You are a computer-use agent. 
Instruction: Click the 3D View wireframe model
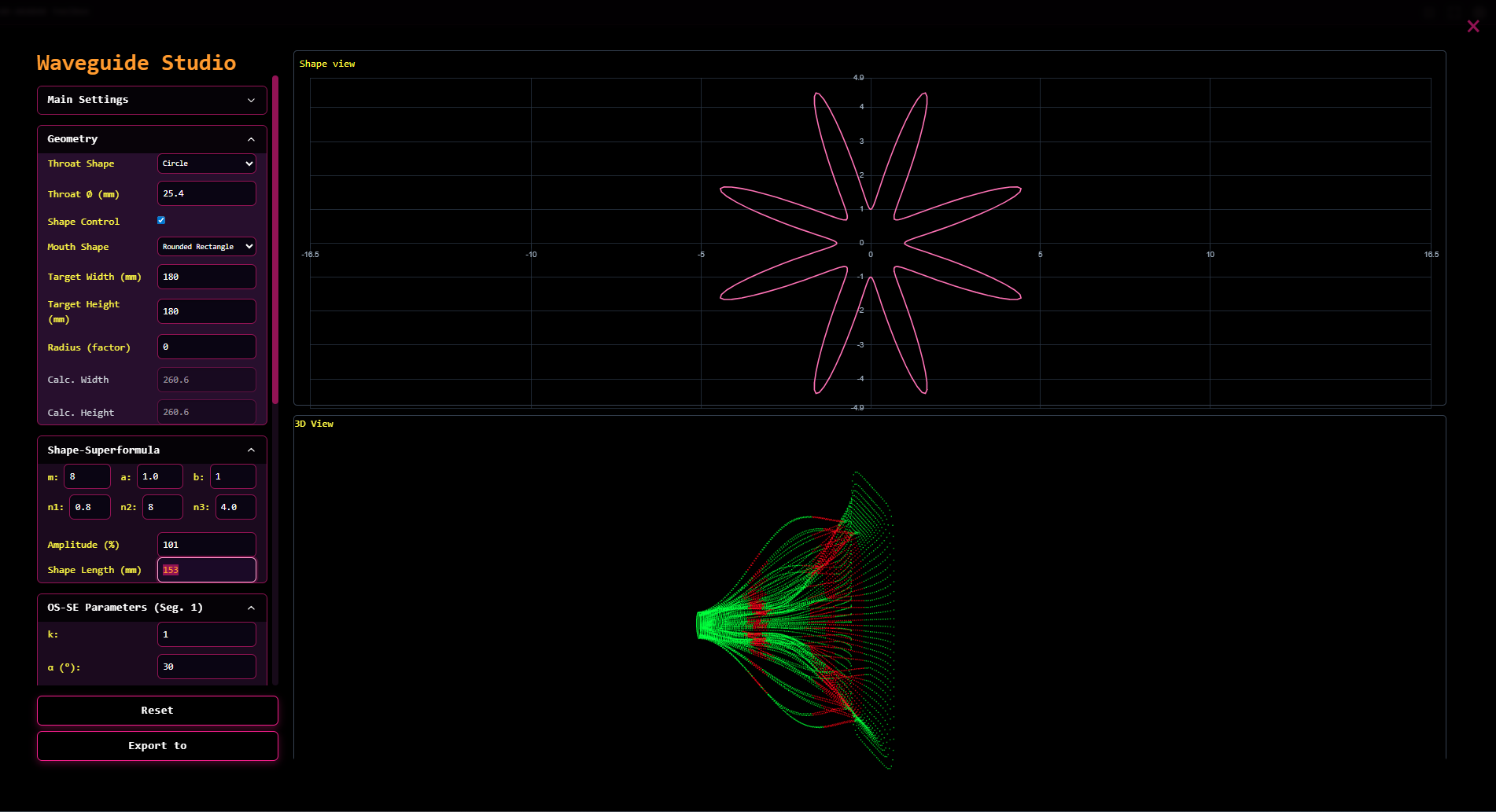pyautogui.click(x=794, y=621)
